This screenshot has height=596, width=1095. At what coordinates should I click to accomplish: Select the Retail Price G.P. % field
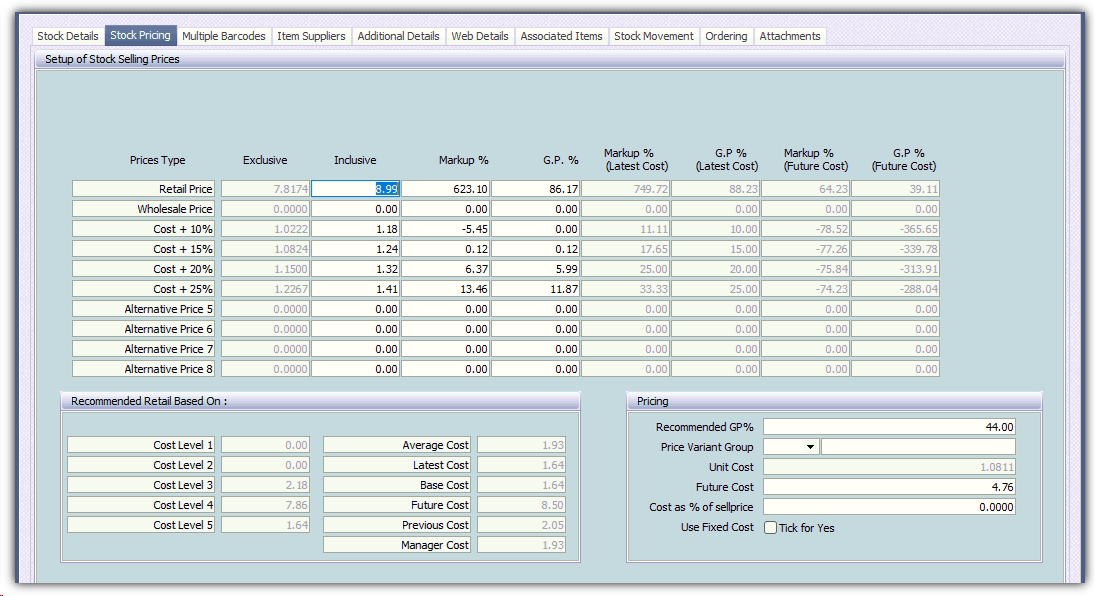tap(536, 189)
